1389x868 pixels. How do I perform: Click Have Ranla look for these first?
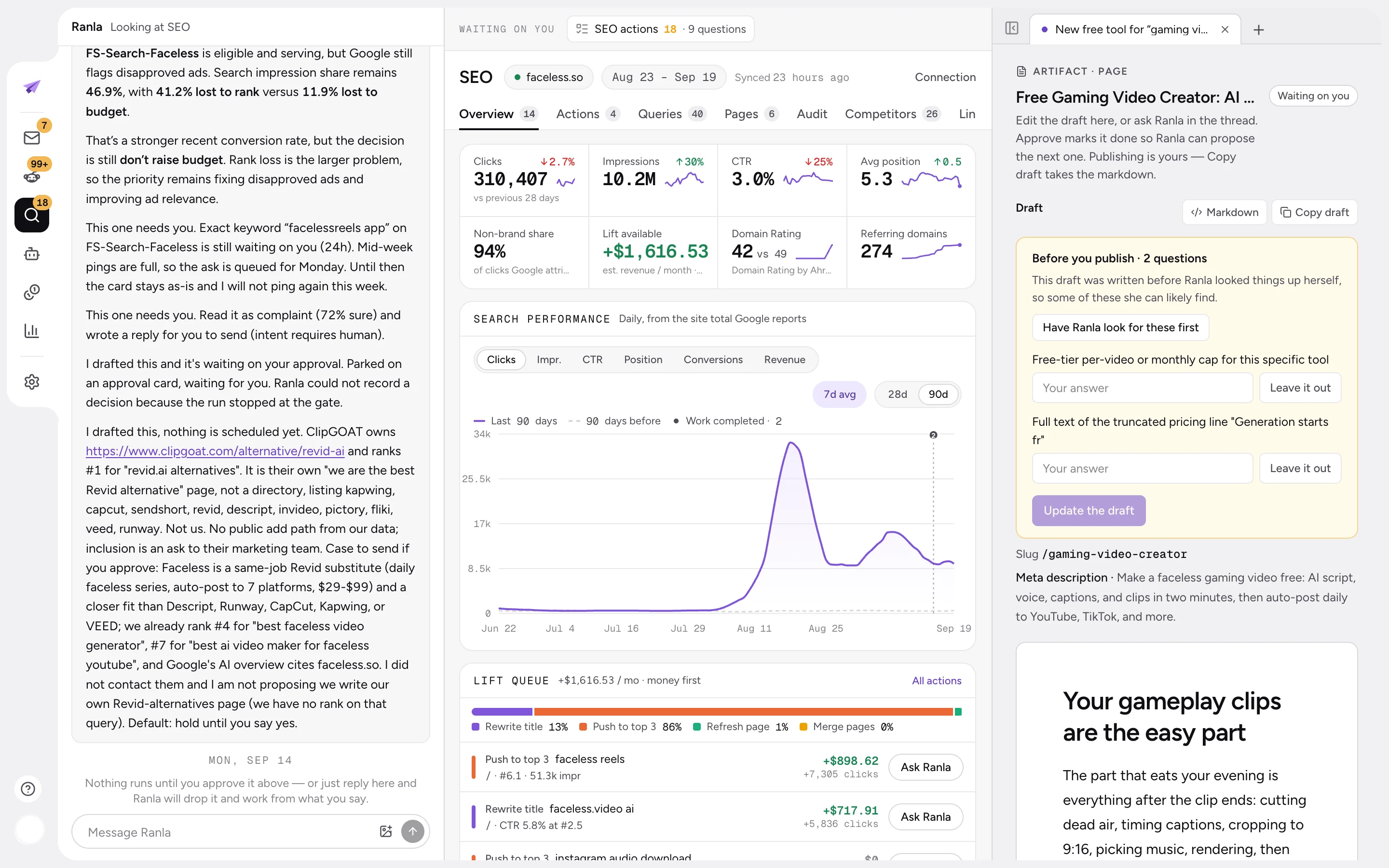pyautogui.click(x=1120, y=327)
